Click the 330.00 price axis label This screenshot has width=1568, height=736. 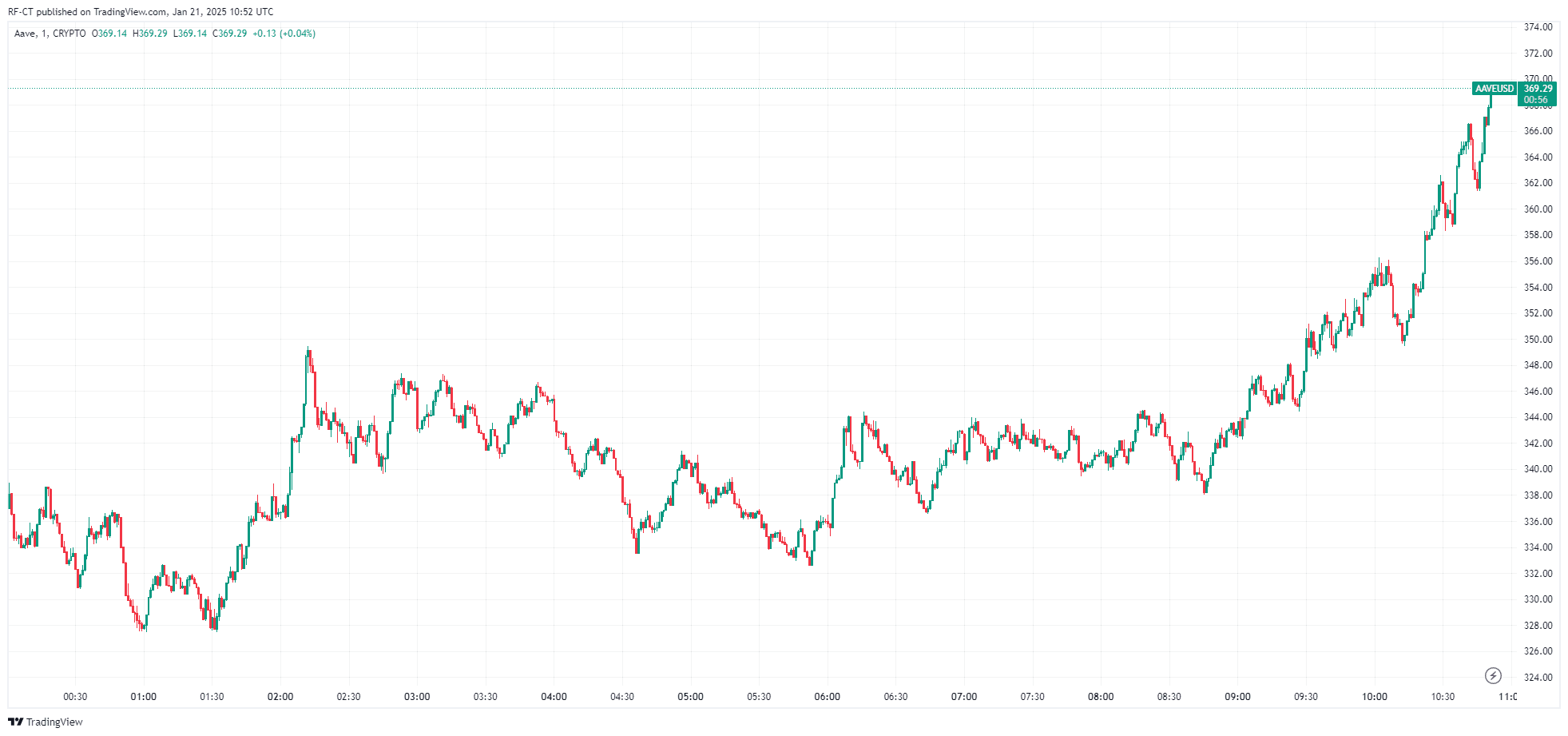click(x=1538, y=599)
